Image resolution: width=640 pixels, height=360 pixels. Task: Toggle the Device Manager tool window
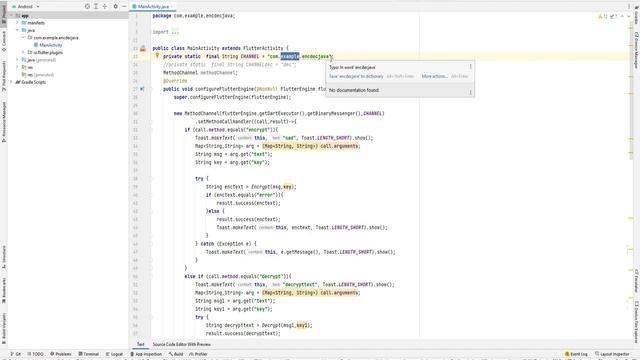636,50
